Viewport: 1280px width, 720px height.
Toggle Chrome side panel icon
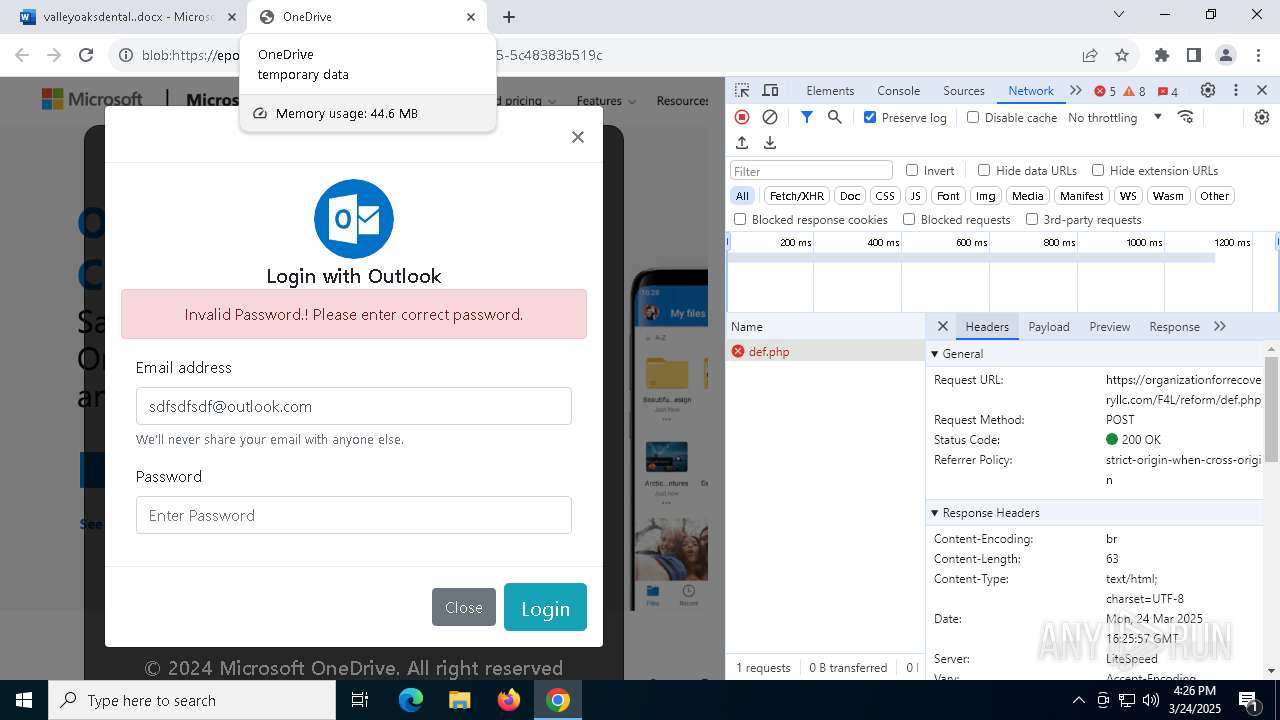[1194, 55]
